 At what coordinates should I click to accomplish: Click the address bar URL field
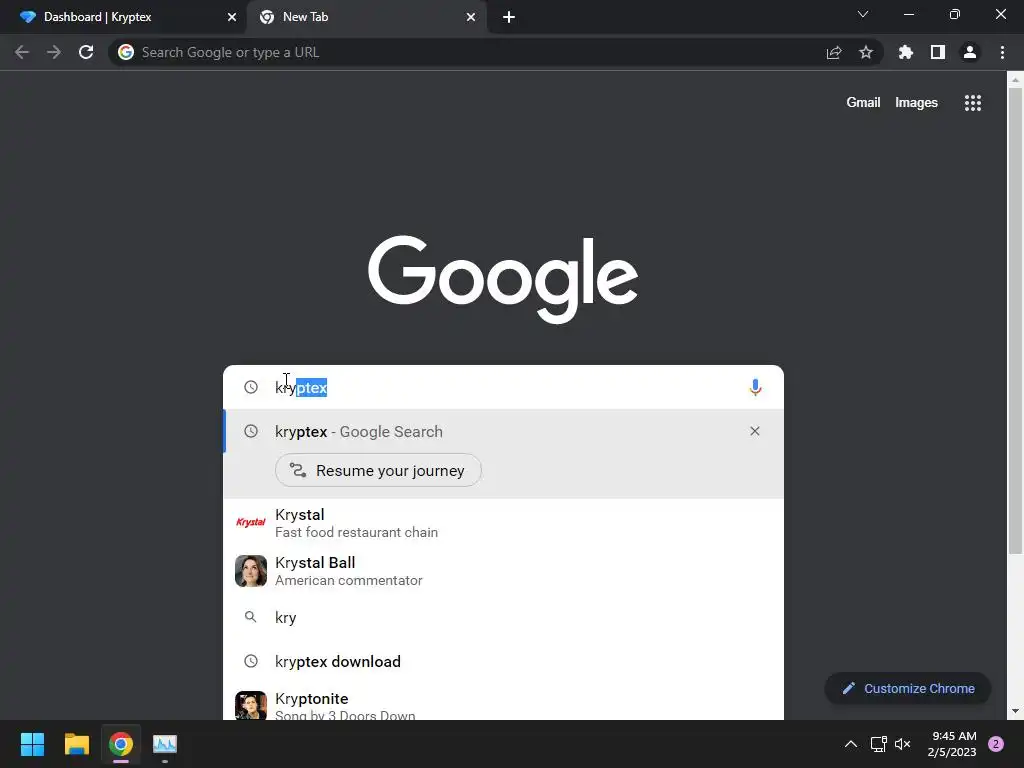477,52
